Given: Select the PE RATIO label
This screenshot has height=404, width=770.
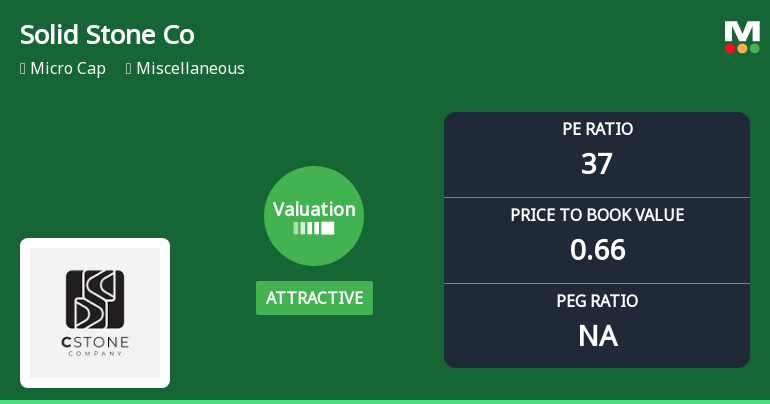Looking at the screenshot, I should 597,129.
